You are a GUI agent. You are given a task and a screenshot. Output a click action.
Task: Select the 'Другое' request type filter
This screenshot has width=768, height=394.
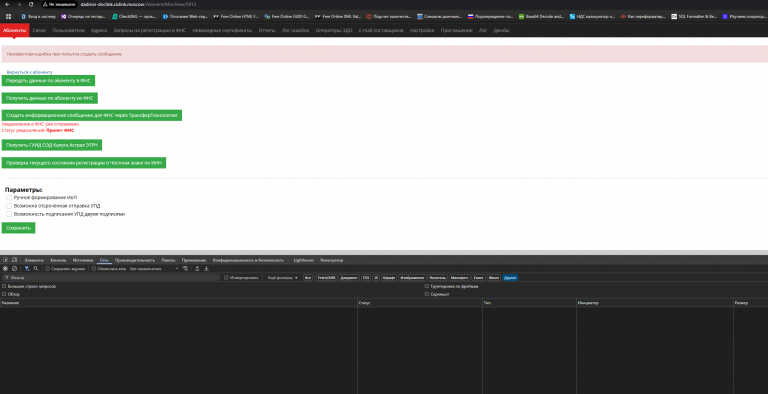(x=510, y=278)
